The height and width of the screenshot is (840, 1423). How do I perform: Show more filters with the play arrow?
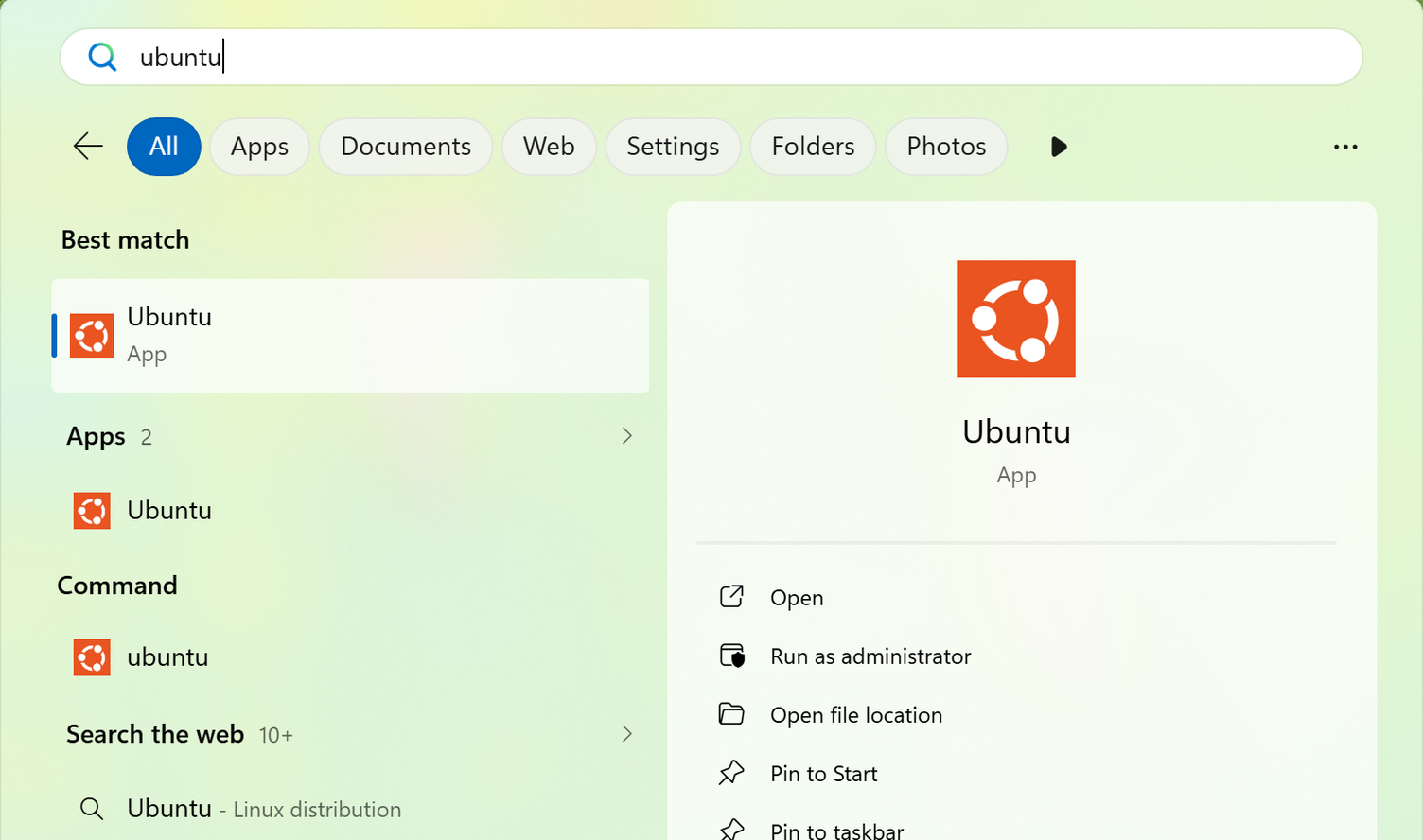1059,147
